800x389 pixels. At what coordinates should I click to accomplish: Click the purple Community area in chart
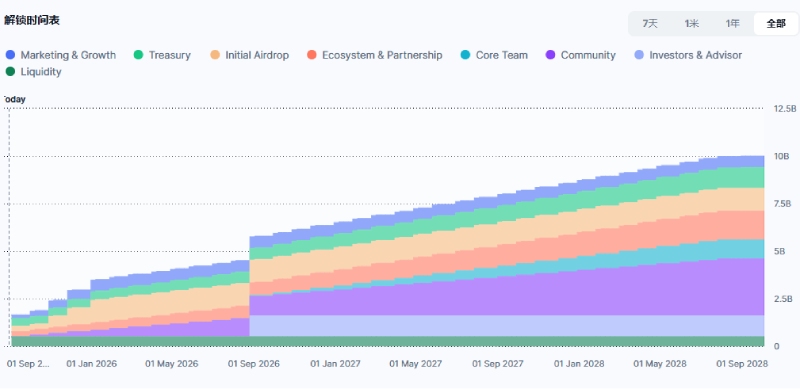(x=510, y=296)
